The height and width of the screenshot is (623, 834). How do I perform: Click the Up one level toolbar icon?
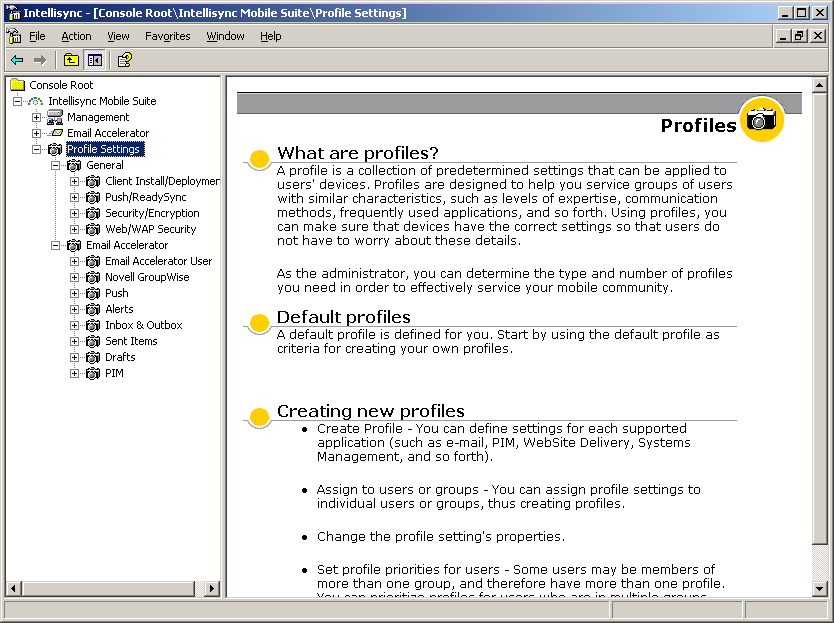click(x=71, y=60)
